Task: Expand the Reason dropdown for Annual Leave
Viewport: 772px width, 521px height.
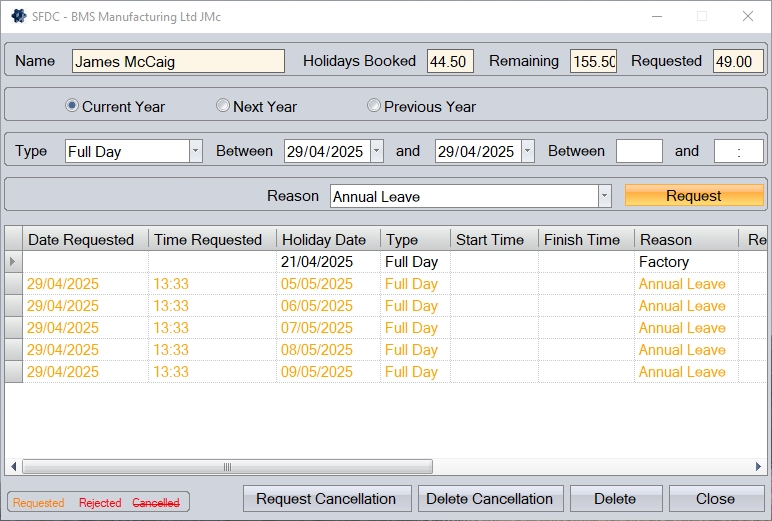Action: (x=604, y=197)
